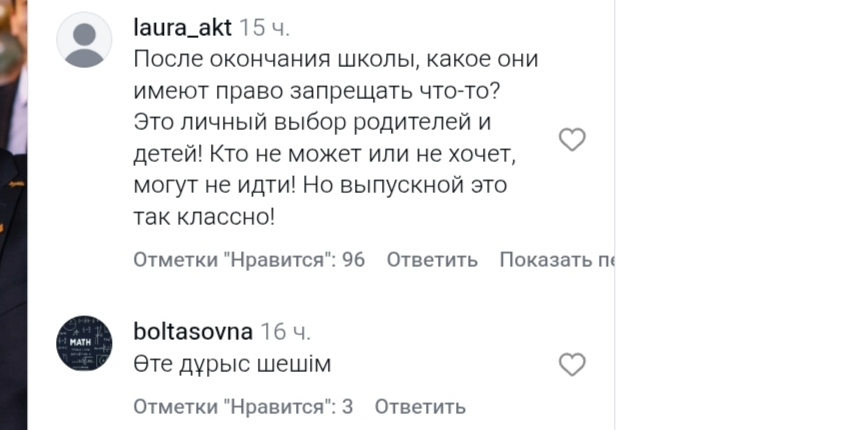View the 3 likes on boltasovna's comment
This screenshot has width=860, height=430.
click(243, 407)
